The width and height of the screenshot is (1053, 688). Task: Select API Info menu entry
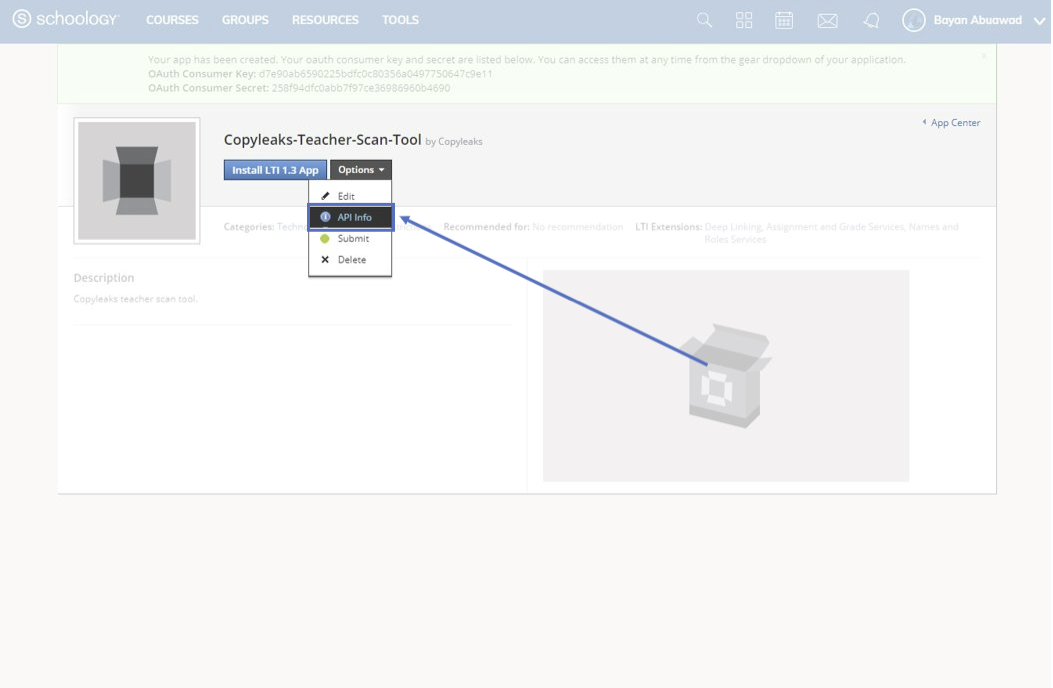[351, 217]
